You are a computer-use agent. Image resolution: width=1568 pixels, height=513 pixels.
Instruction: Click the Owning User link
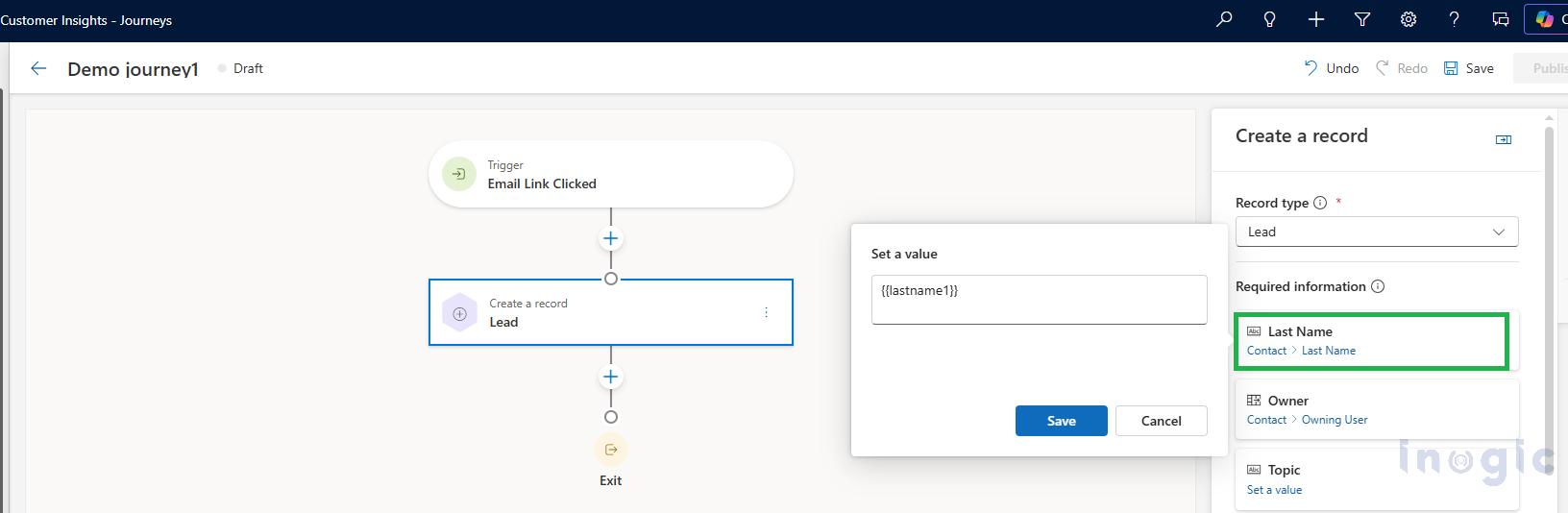coord(1335,420)
